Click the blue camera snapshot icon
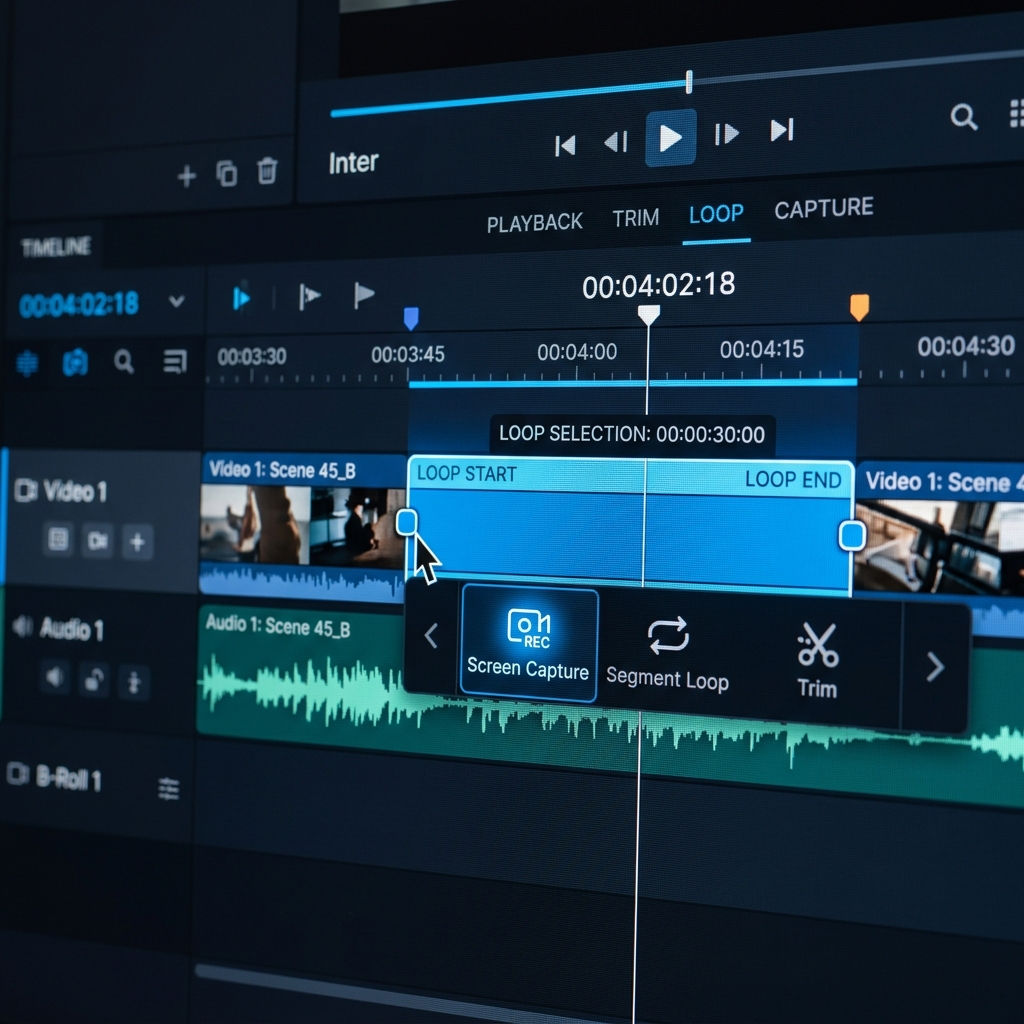 [x=75, y=362]
